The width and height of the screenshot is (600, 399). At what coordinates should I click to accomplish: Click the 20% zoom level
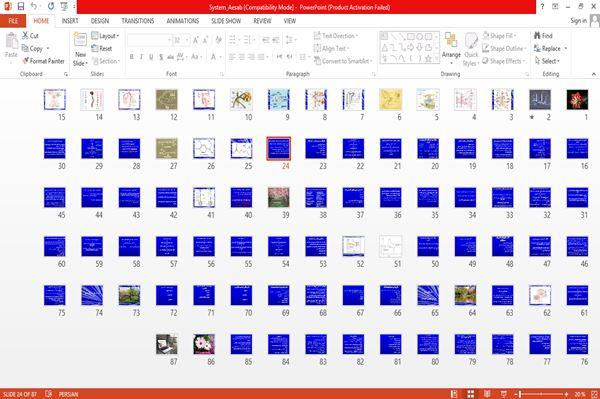click(x=579, y=394)
